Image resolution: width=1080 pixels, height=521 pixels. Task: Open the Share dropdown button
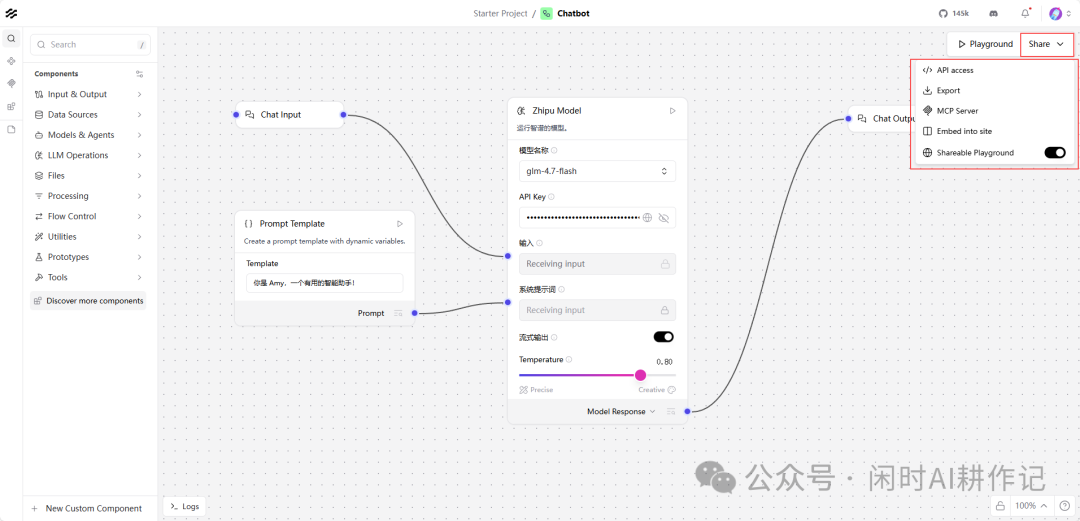click(1046, 44)
